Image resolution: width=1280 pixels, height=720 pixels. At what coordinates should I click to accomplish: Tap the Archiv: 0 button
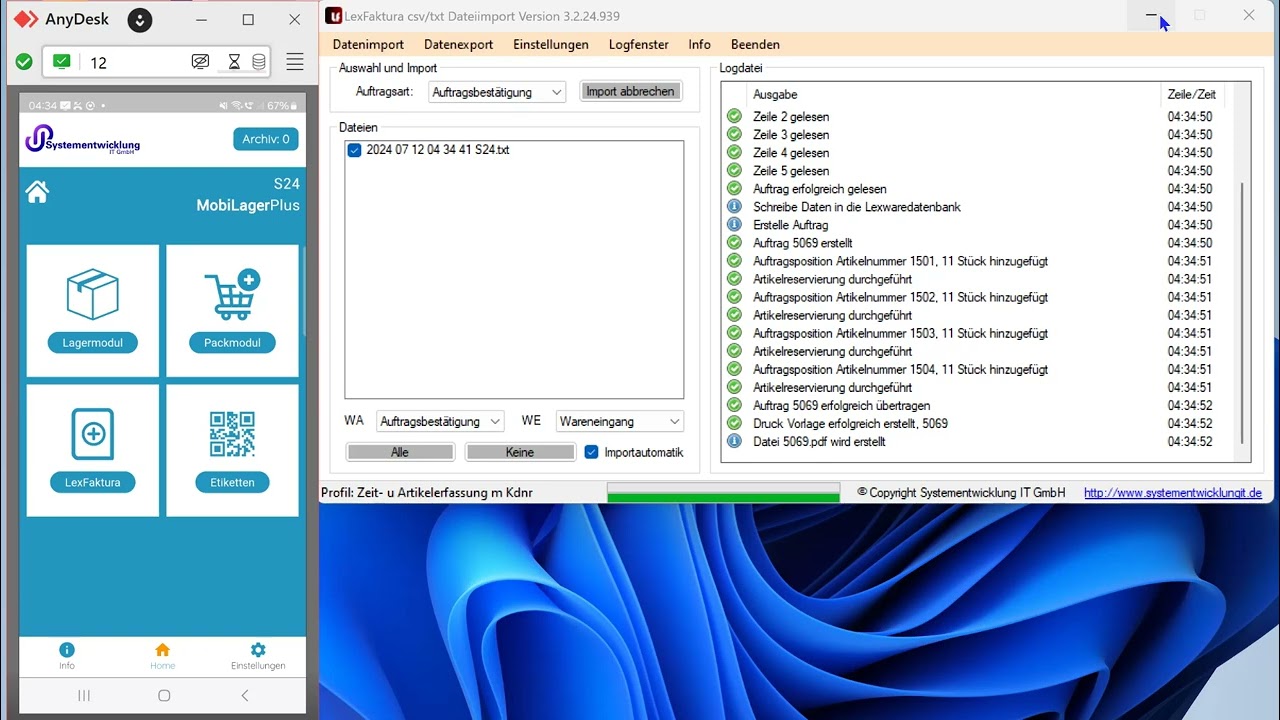point(266,139)
